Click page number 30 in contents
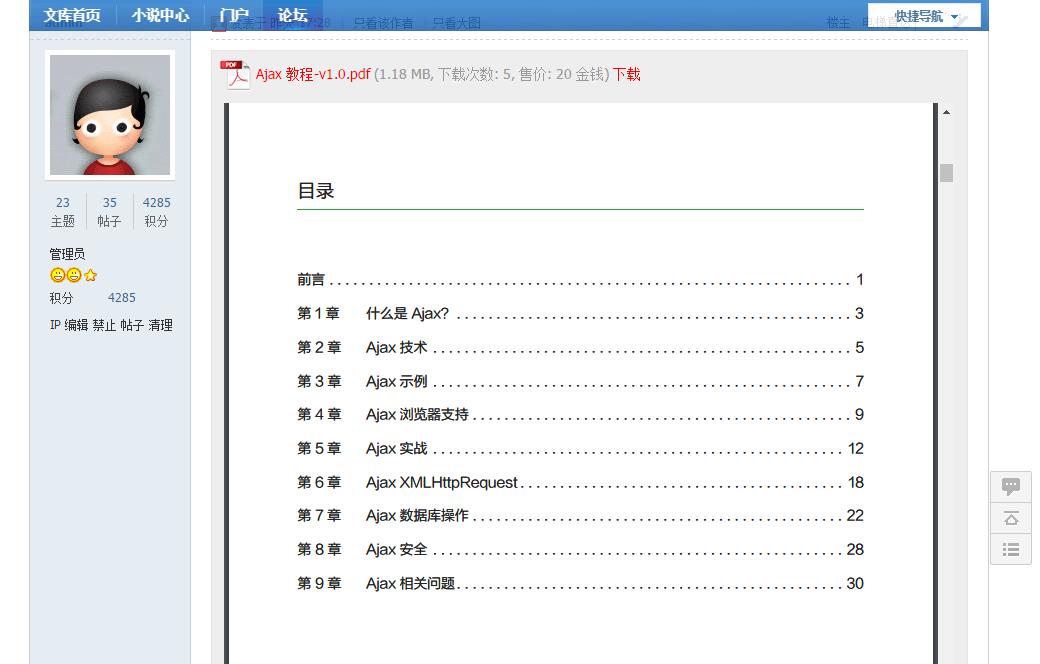This screenshot has width=1040, height=664. click(855, 583)
